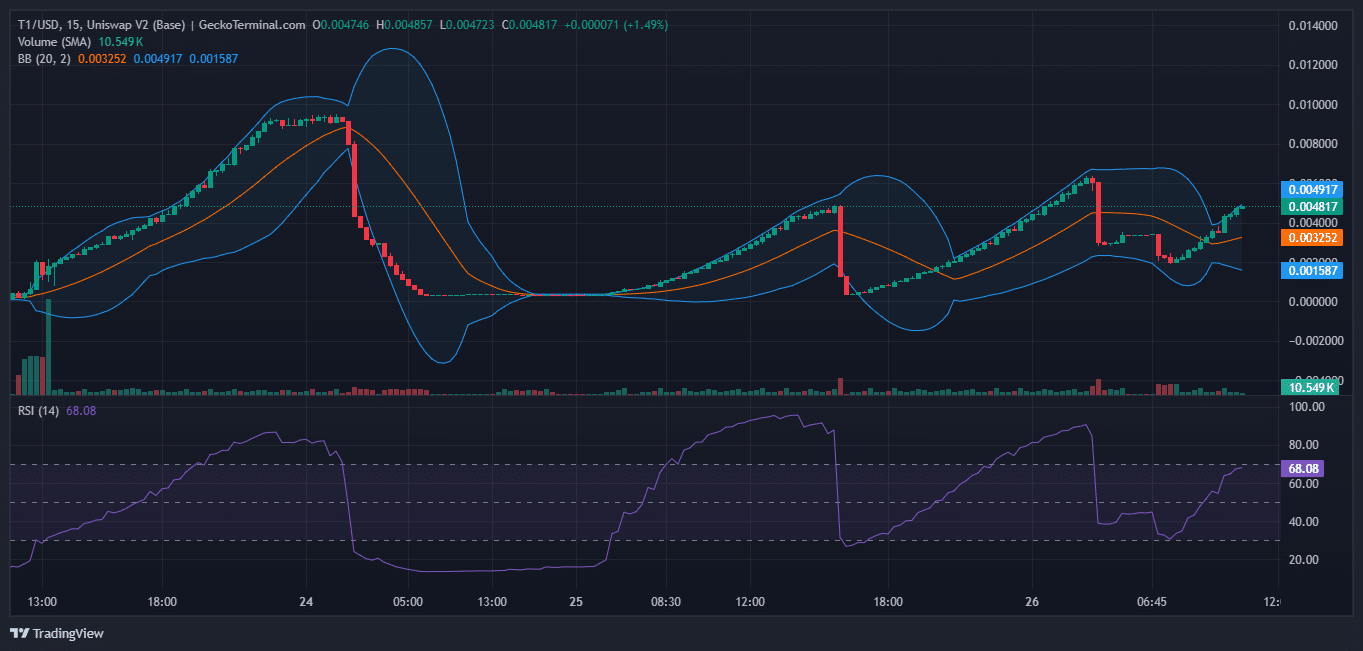Click the orange 0.003252 BB basis value in legend
The image size is (1363, 651).
104,59
